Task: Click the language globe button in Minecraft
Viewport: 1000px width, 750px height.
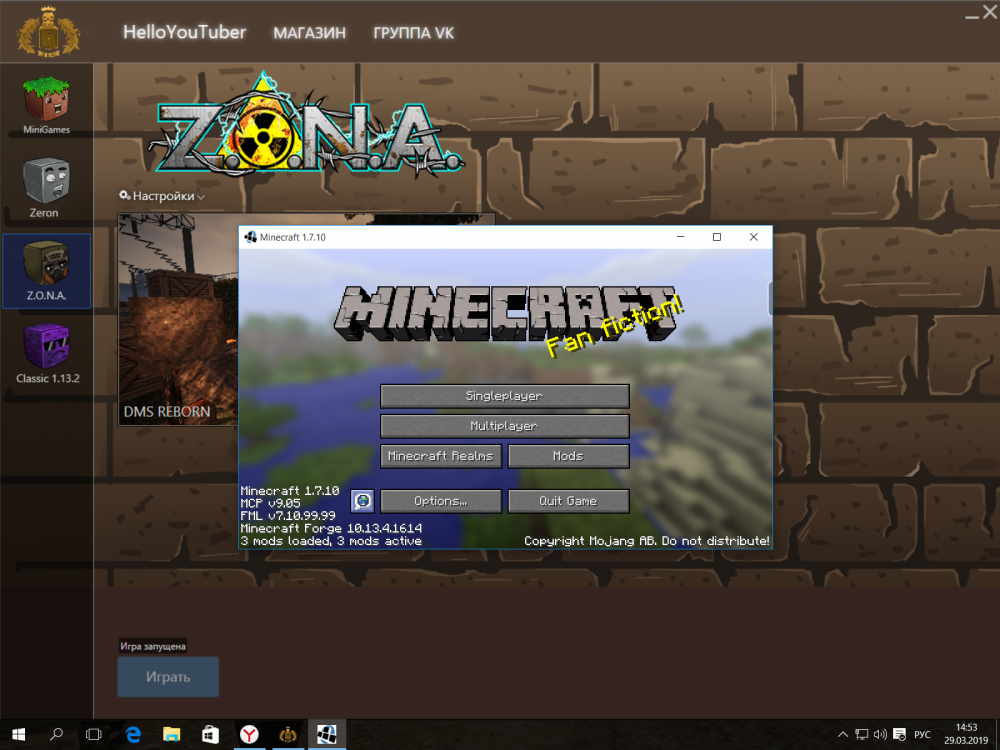Action: 362,501
